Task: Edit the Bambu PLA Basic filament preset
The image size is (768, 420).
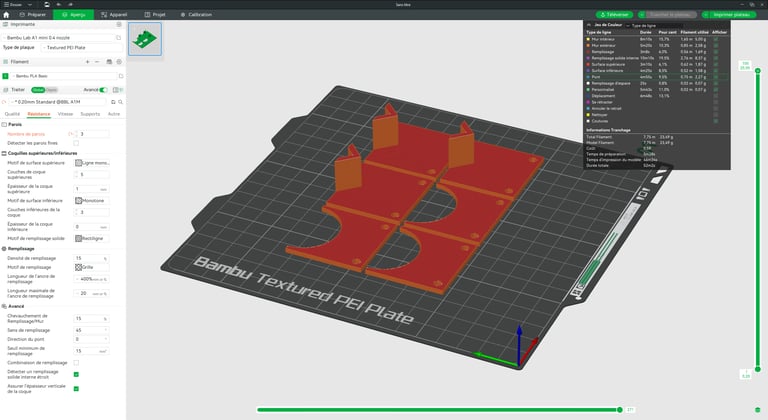Action: pos(120,76)
